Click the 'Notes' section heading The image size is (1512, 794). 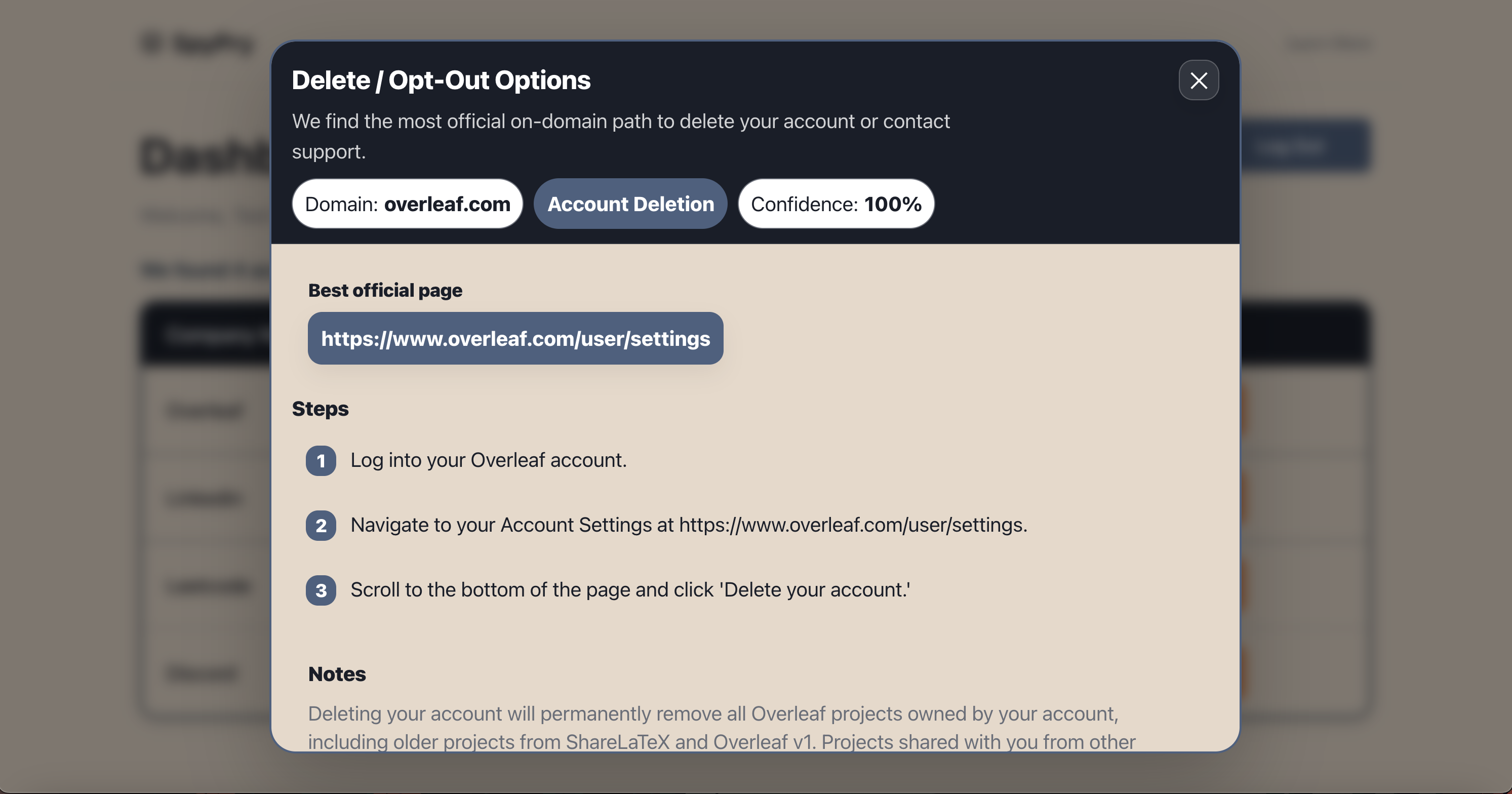pos(337,673)
